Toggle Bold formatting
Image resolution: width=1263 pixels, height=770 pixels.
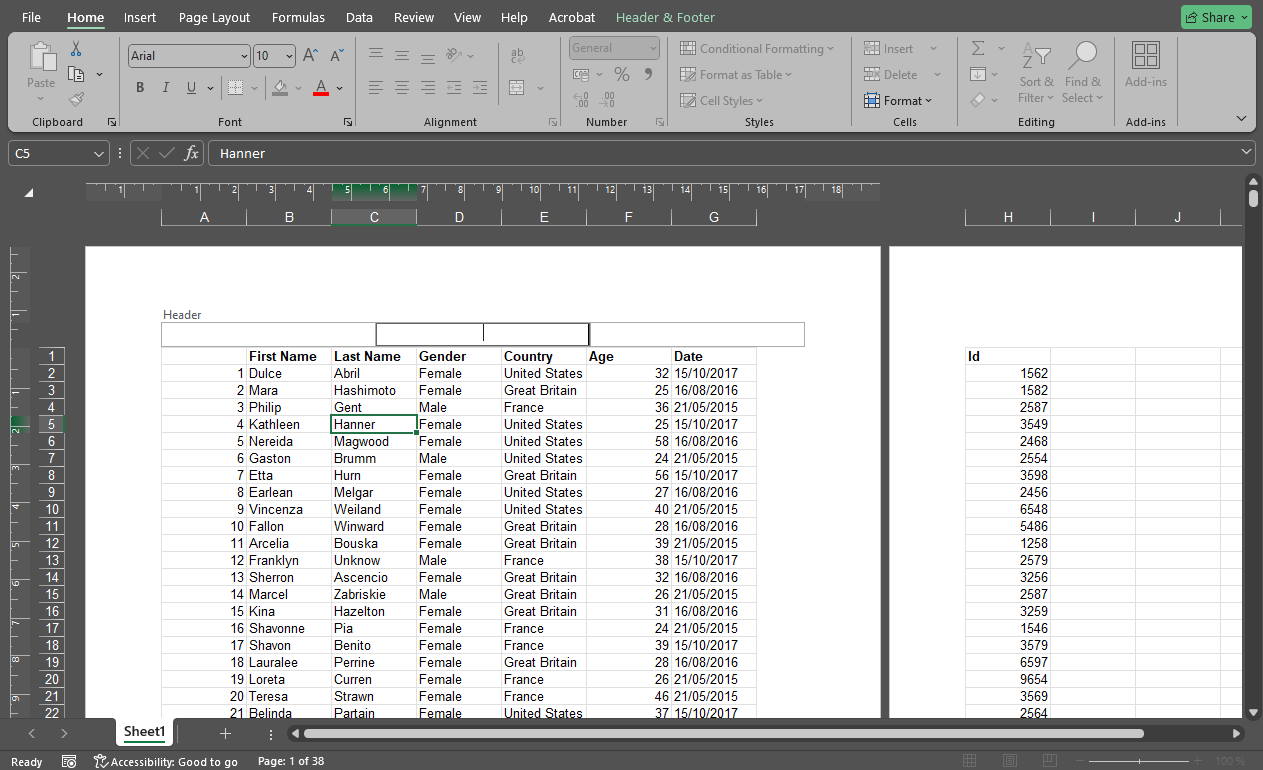point(140,88)
